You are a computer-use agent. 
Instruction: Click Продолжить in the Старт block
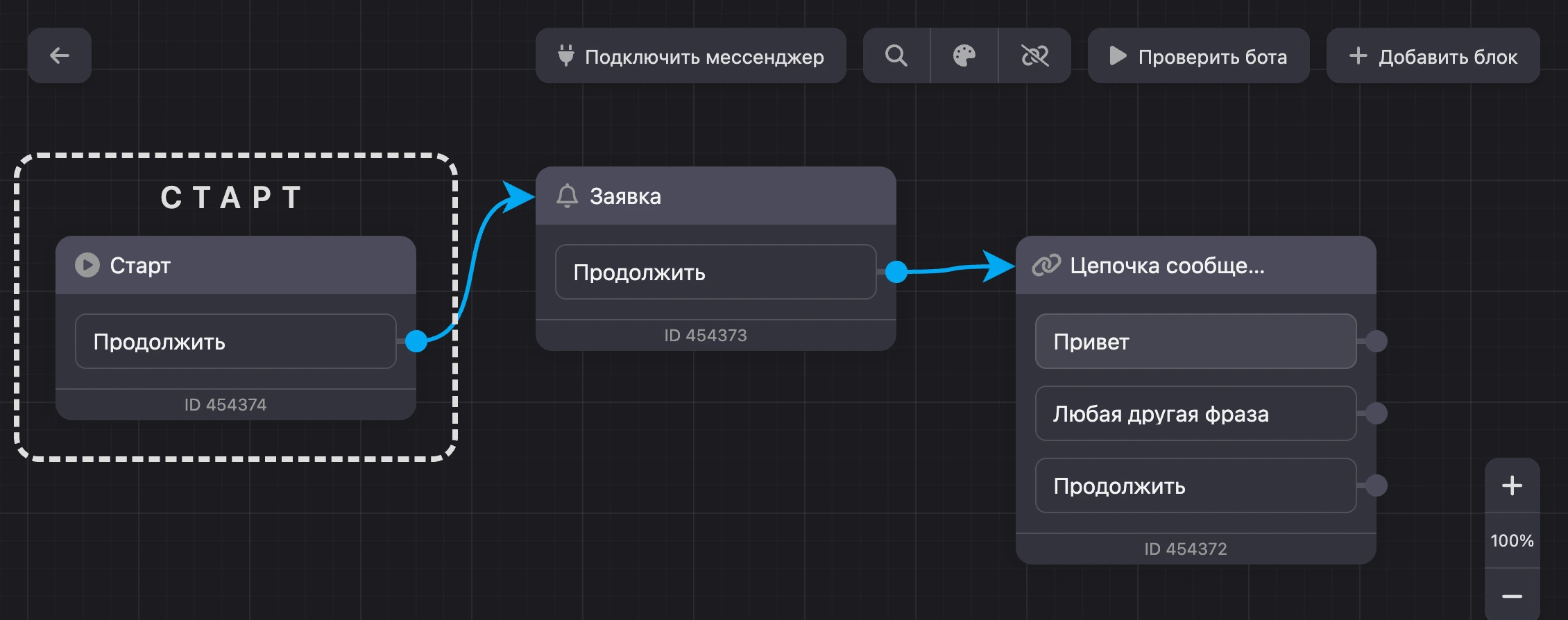tap(236, 341)
